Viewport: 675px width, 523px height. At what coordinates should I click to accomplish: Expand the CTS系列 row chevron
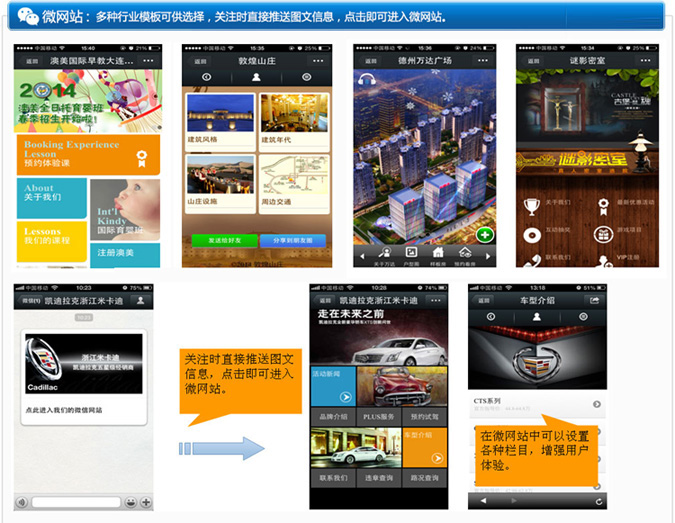[597, 404]
